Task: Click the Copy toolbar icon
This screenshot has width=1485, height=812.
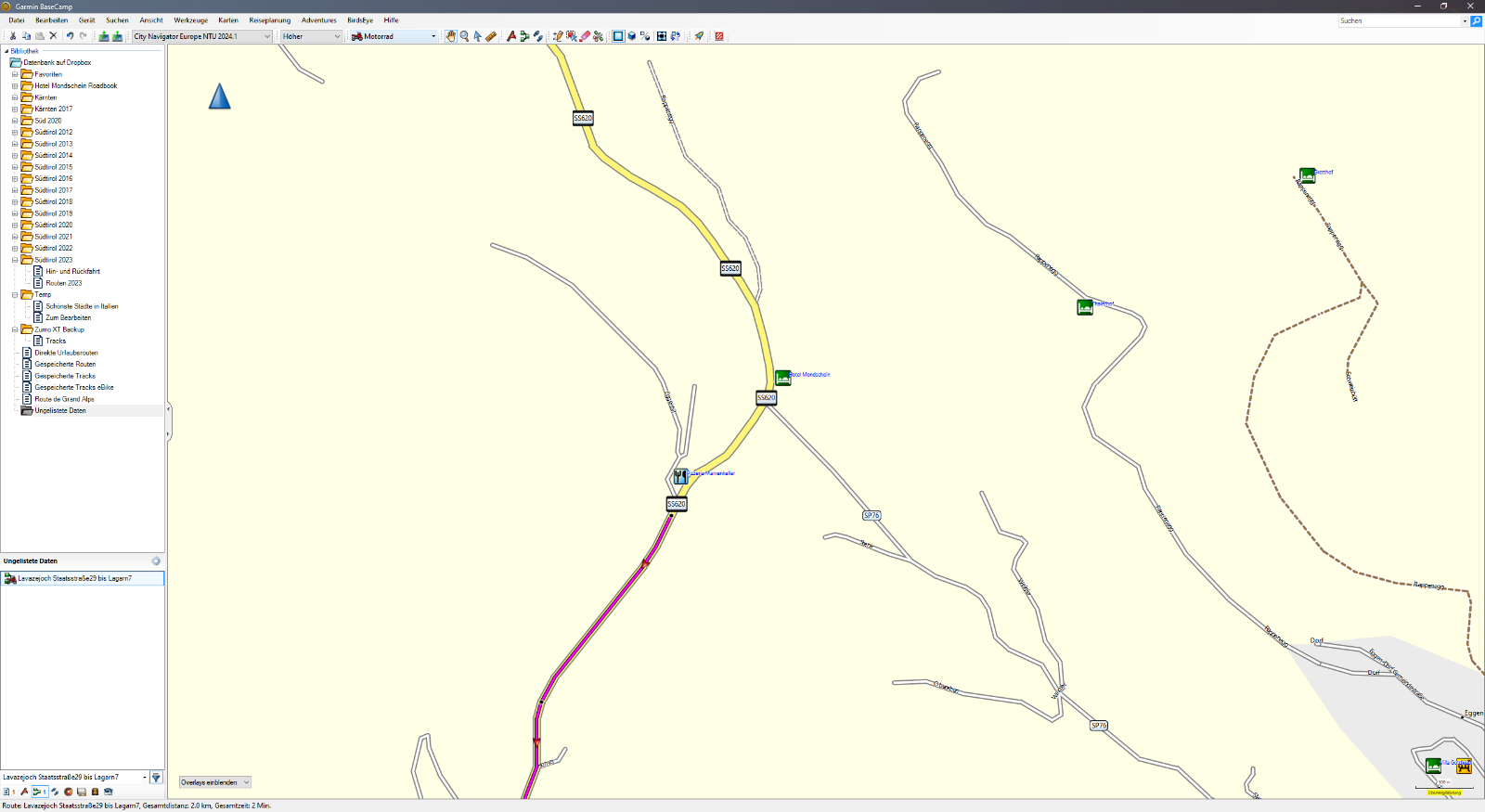Action: [26, 36]
